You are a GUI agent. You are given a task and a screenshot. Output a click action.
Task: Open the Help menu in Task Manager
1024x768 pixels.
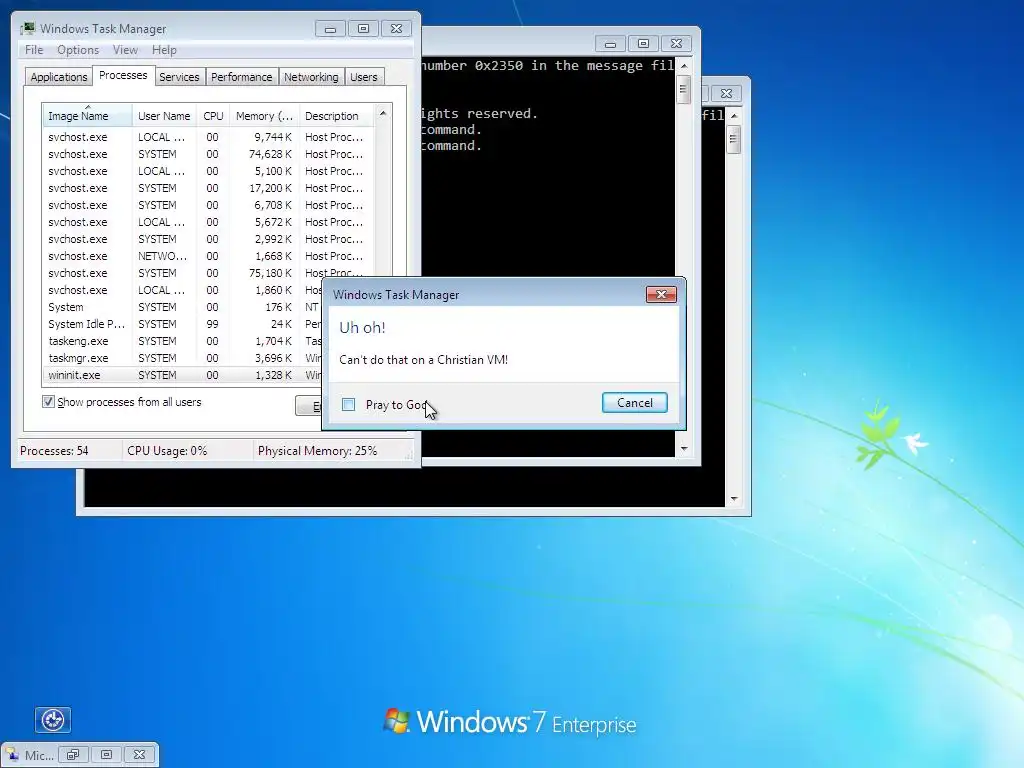point(164,50)
